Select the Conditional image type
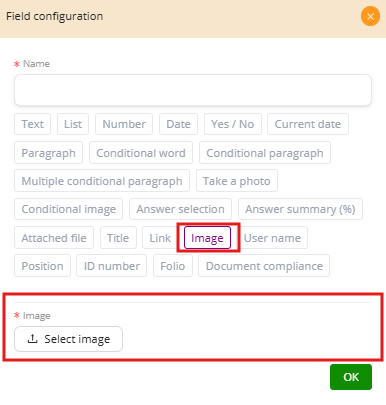Screen dimensions: 386x405 [69, 209]
